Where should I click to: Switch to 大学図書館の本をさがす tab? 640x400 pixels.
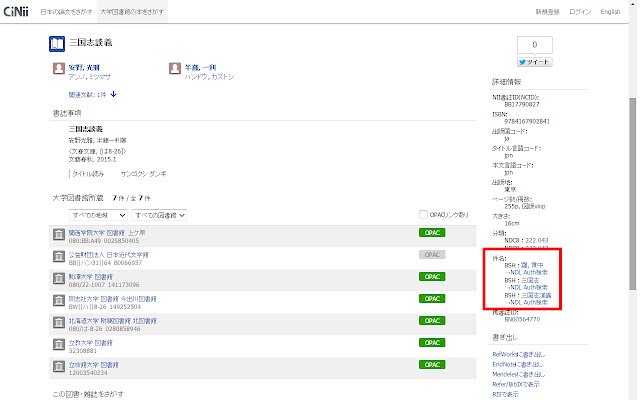click(x=132, y=12)
